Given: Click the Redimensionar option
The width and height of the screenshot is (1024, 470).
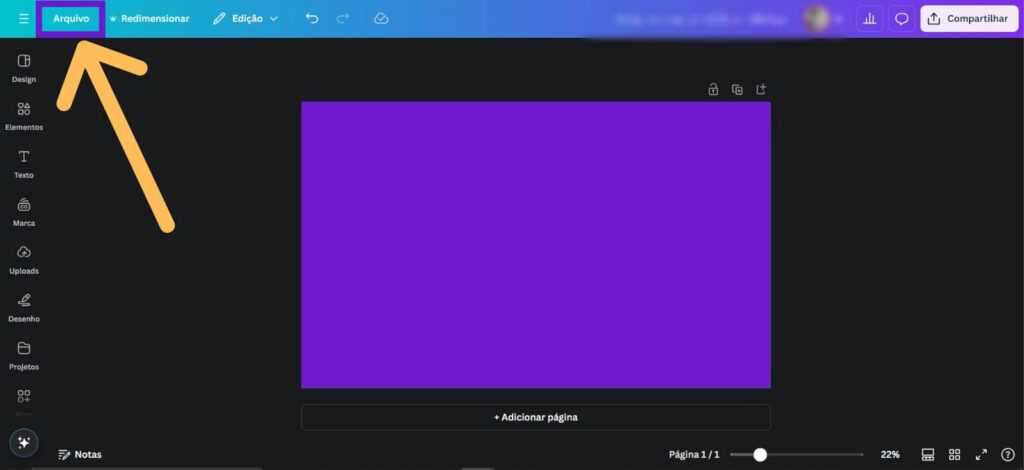Looking at the screenshot, I should (149, 18).
